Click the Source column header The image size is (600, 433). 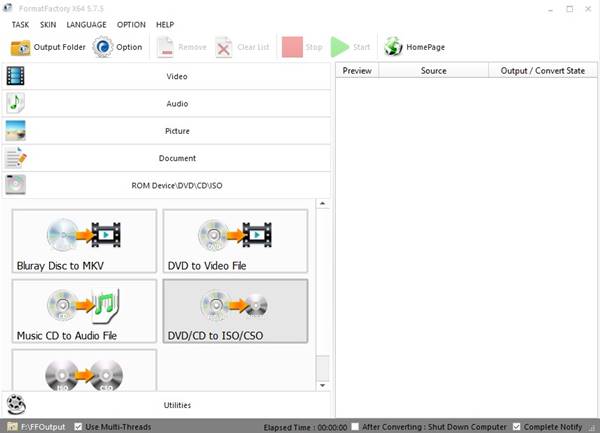(434, 71)
